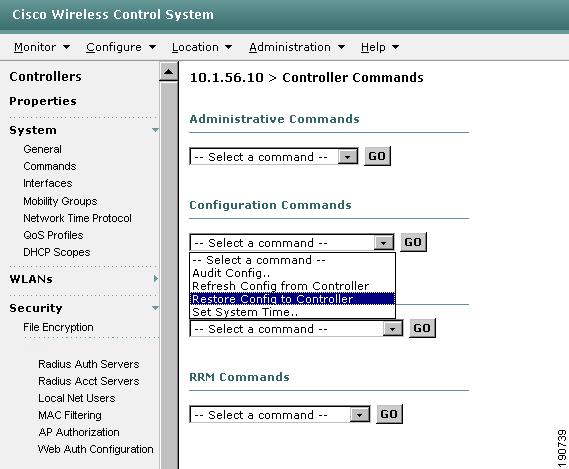Open the Administration menu
This screenshot has height=469, width=569.
pos(290,47)
